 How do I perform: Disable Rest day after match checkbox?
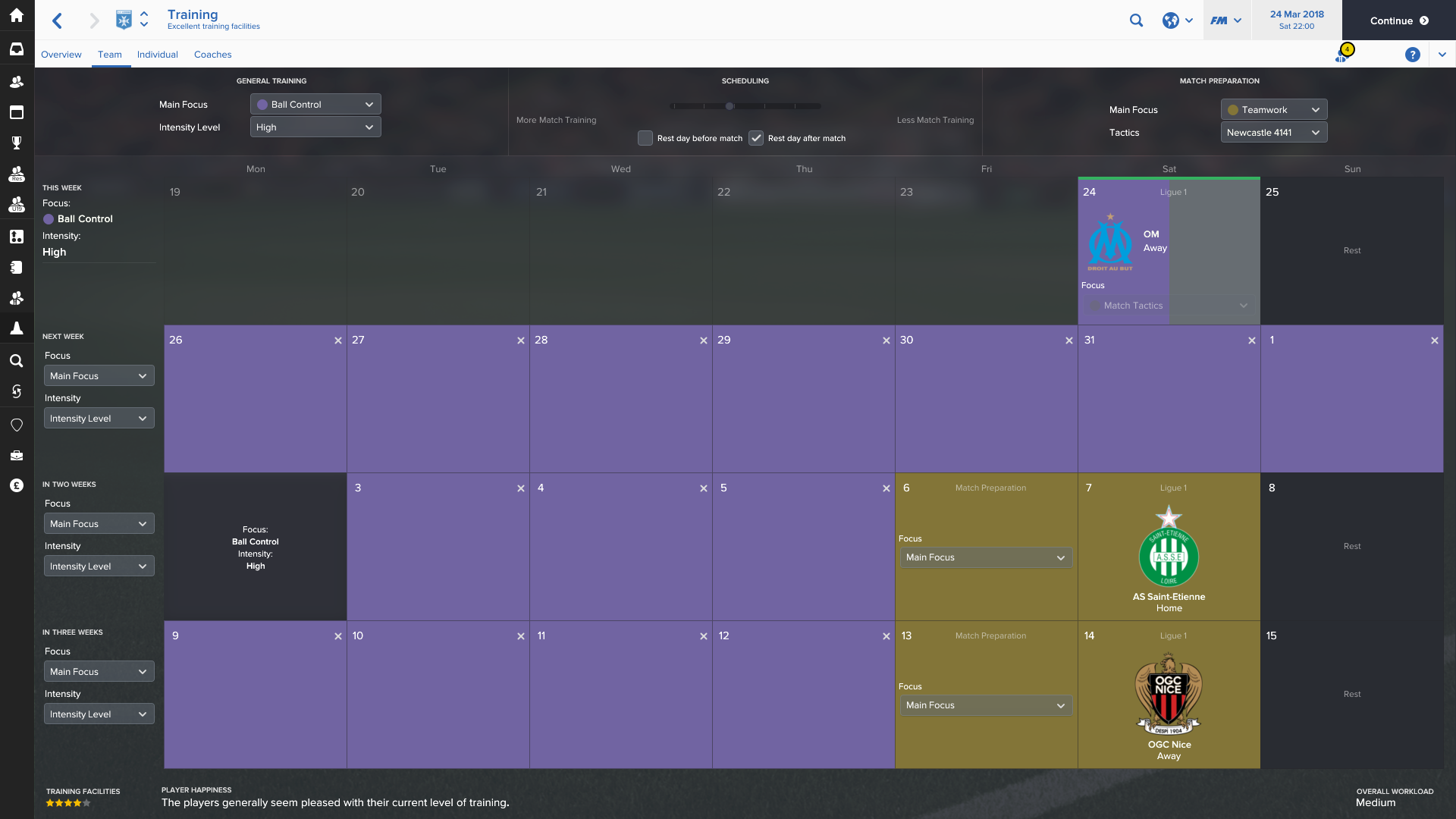756,138
